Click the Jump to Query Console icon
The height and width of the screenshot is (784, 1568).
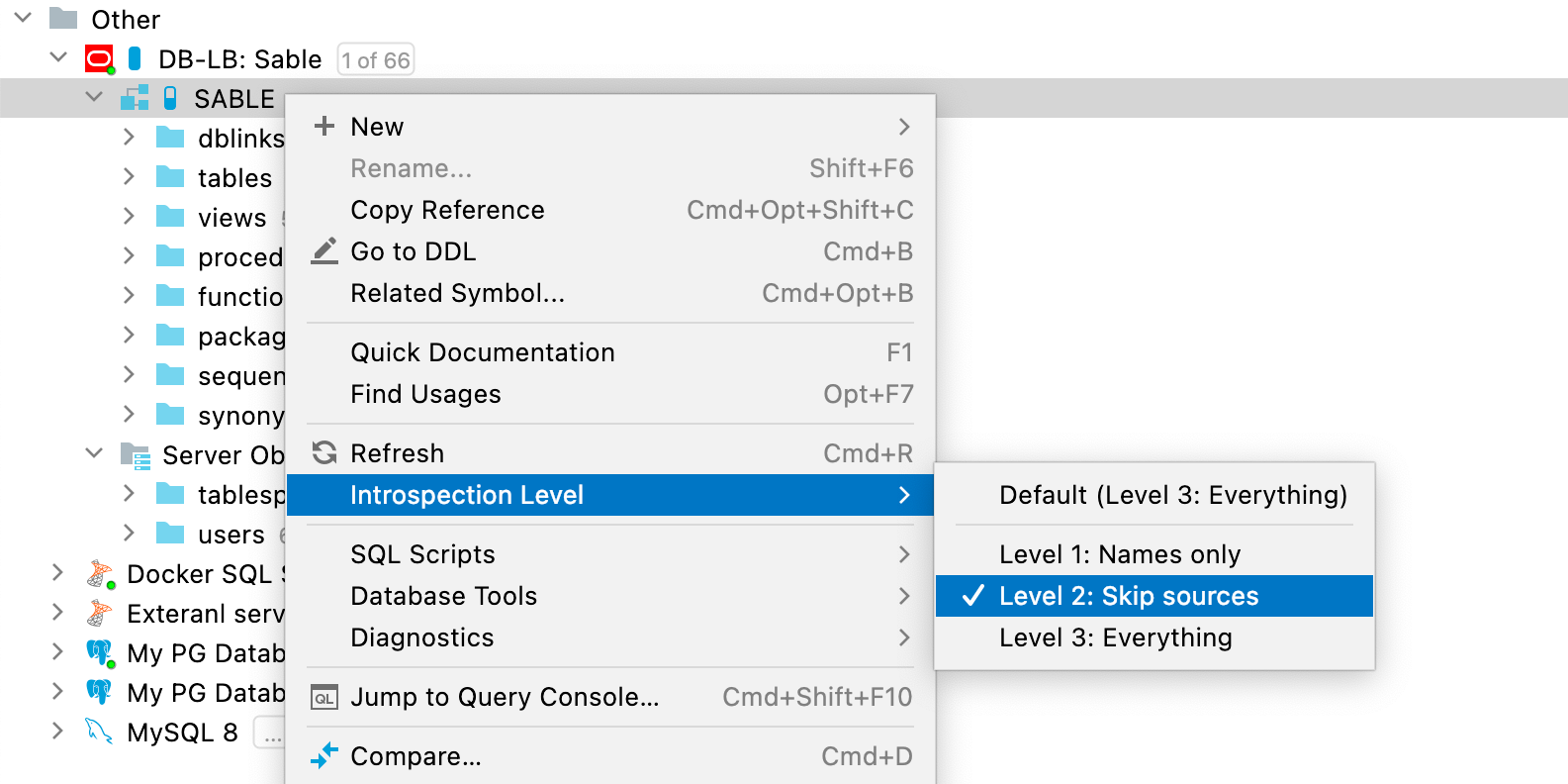point(324,698)
